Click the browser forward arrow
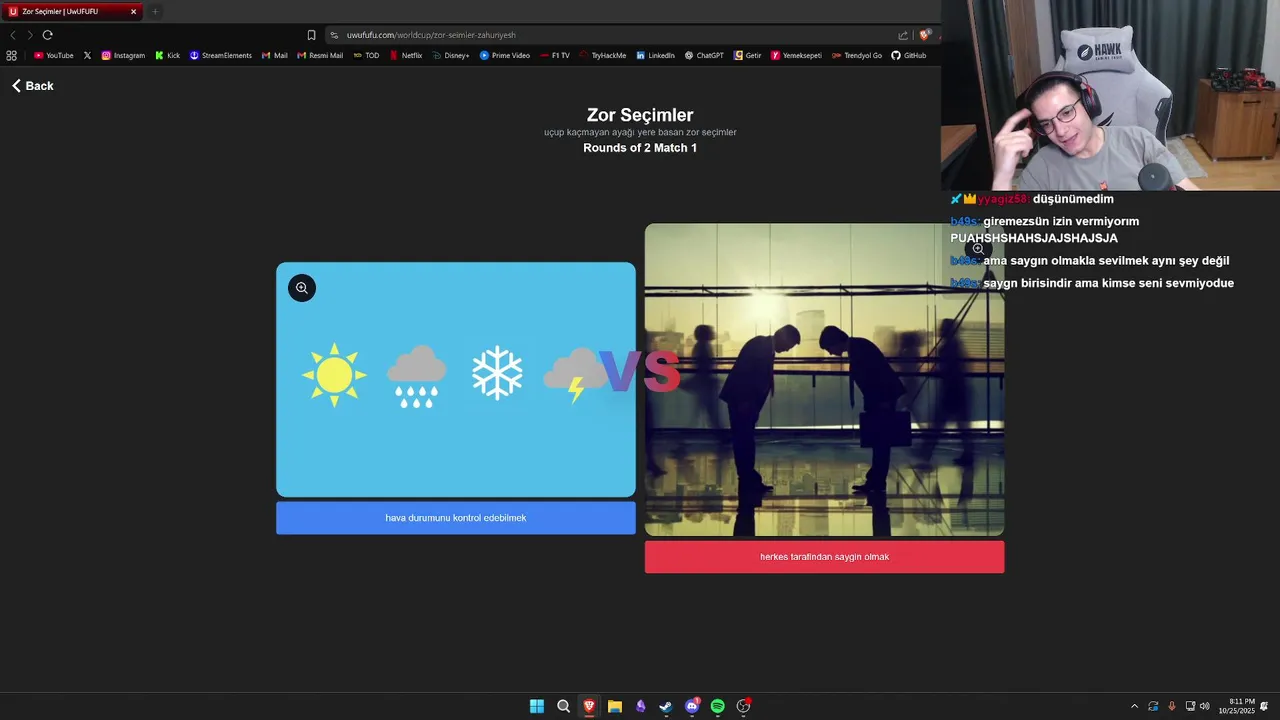The image size is (1280, 720). [x=30, y=35]
